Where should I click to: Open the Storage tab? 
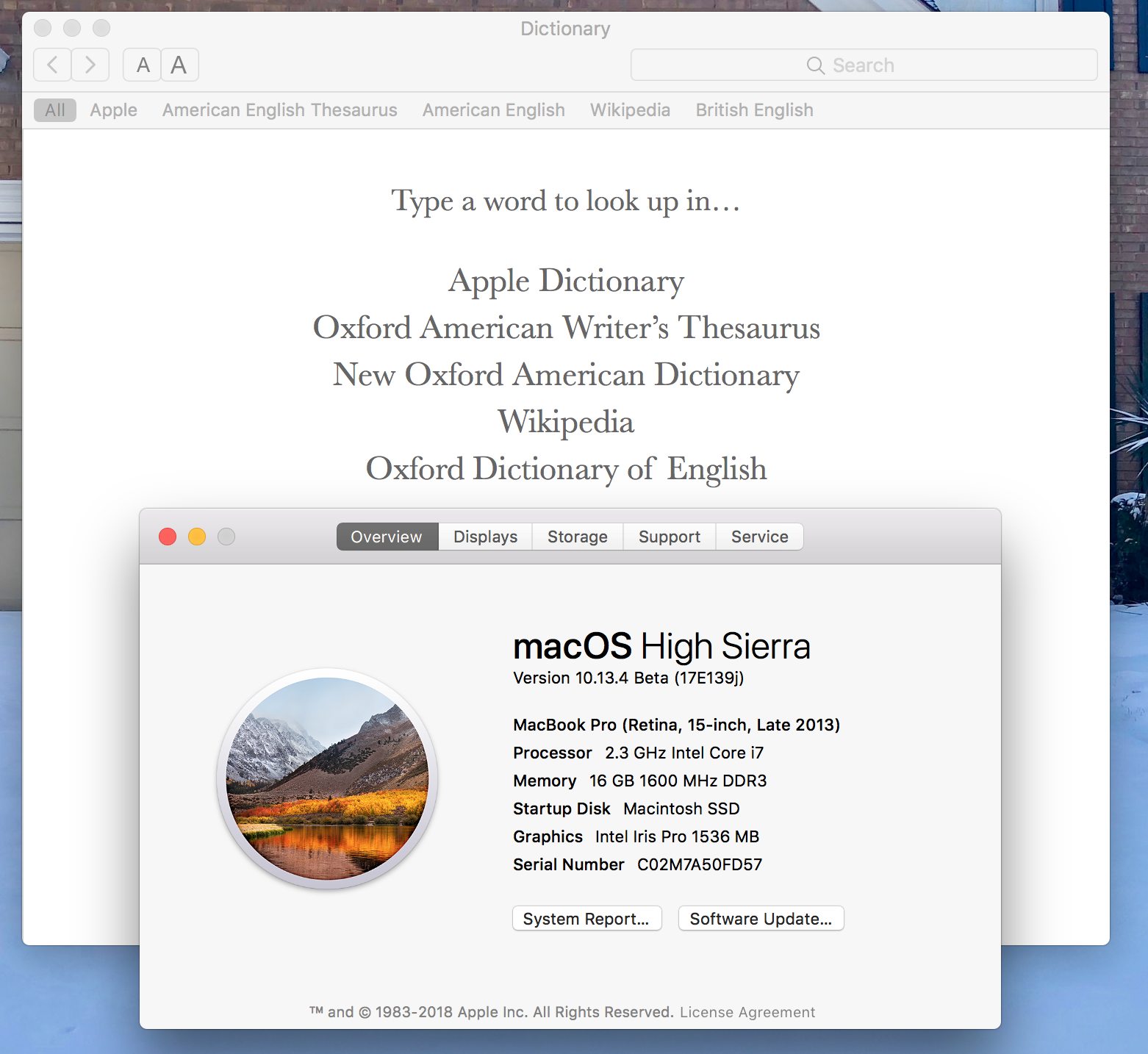coord(578,537)
